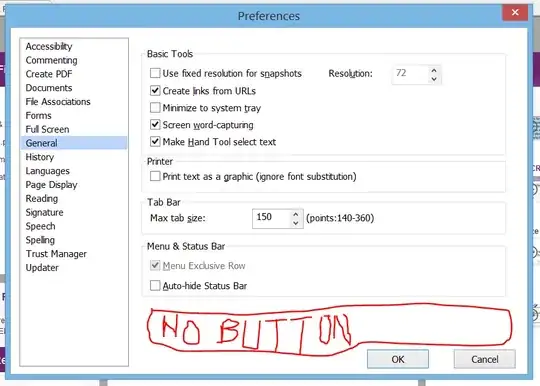Enable Print text as a graphic

pos(155,176)
